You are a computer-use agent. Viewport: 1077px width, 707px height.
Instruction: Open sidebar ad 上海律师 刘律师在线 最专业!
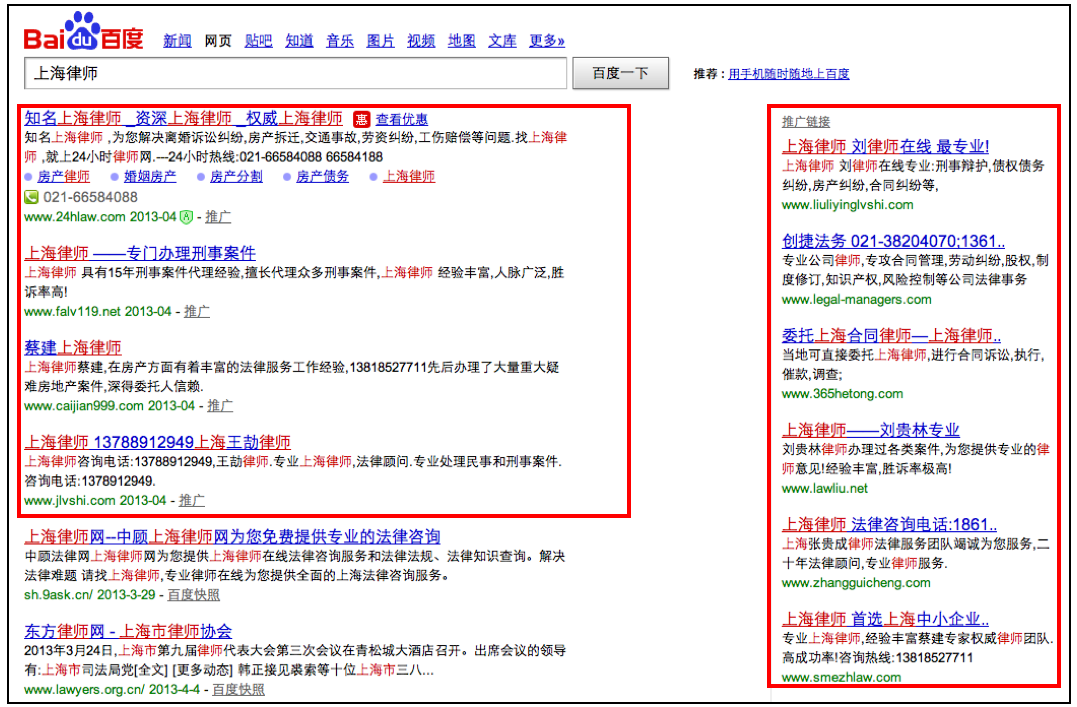click(885, 146)
